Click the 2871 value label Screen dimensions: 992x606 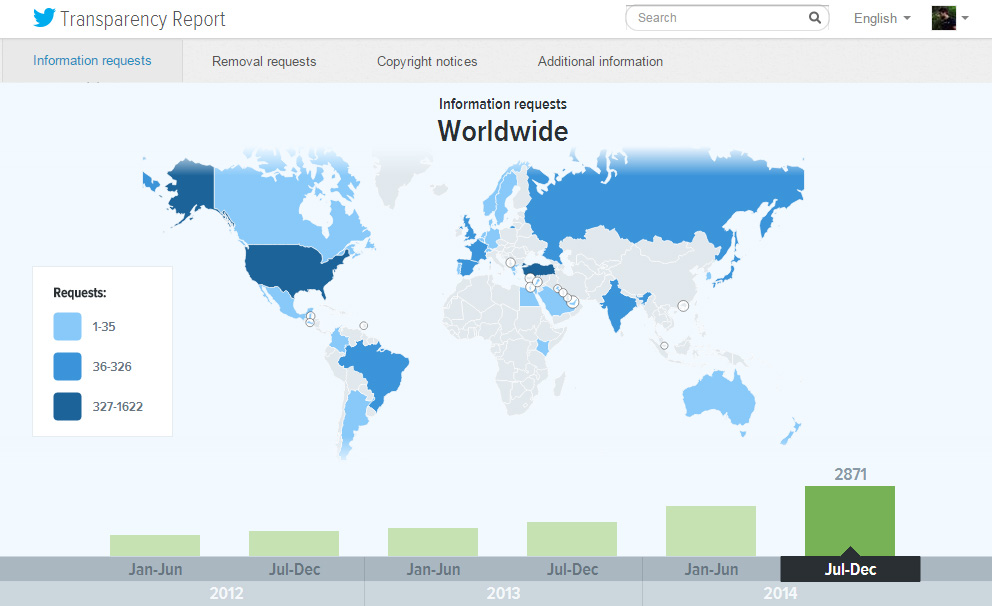pyautogui.click(x=850, y=474)
